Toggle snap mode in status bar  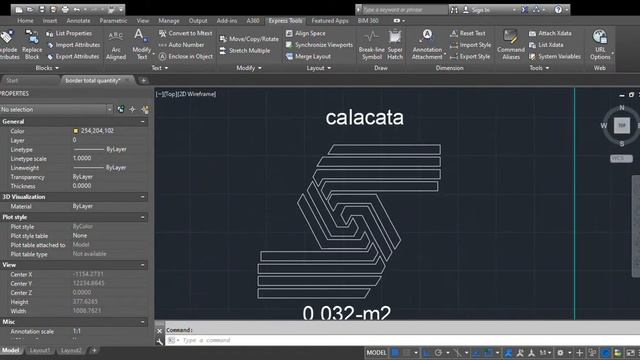click(x=407, y=353)
